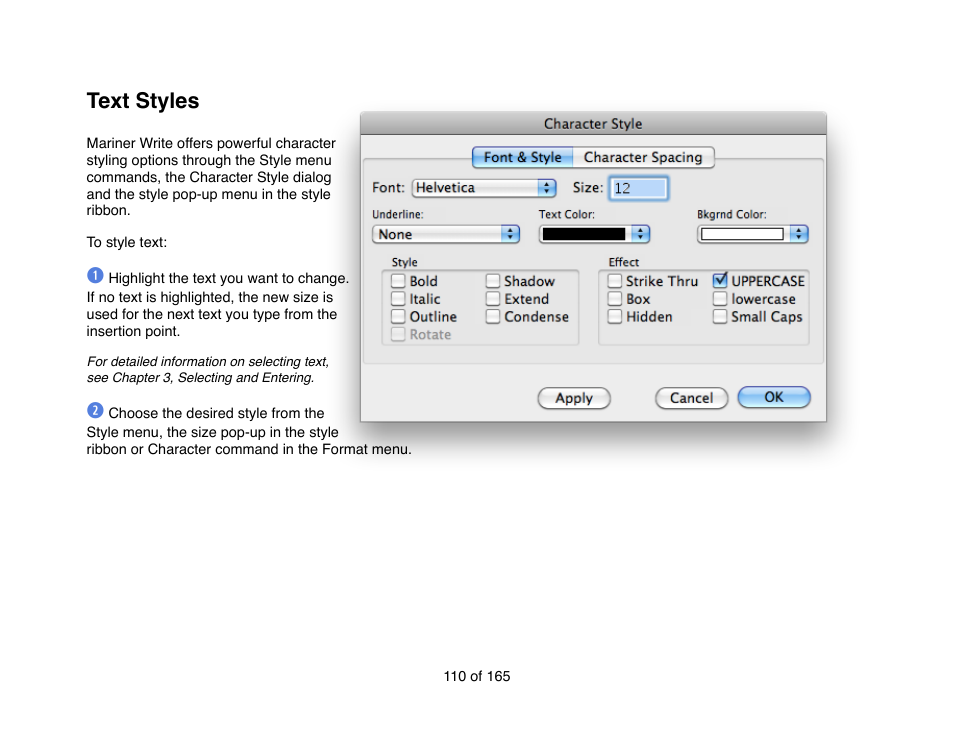Check the Hidden effect option
The image size is (954, 738).
point(615,316)
